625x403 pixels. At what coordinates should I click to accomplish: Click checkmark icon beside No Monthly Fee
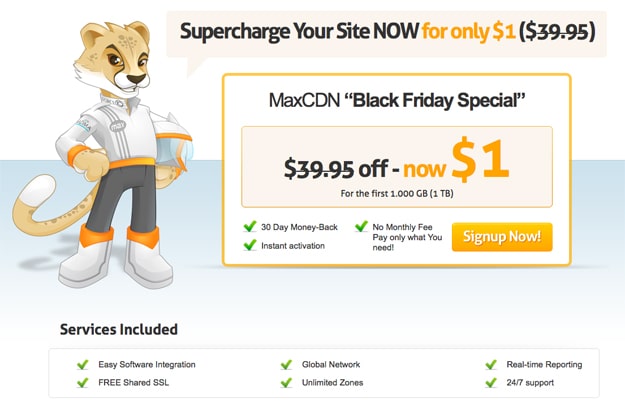[361, 227]
